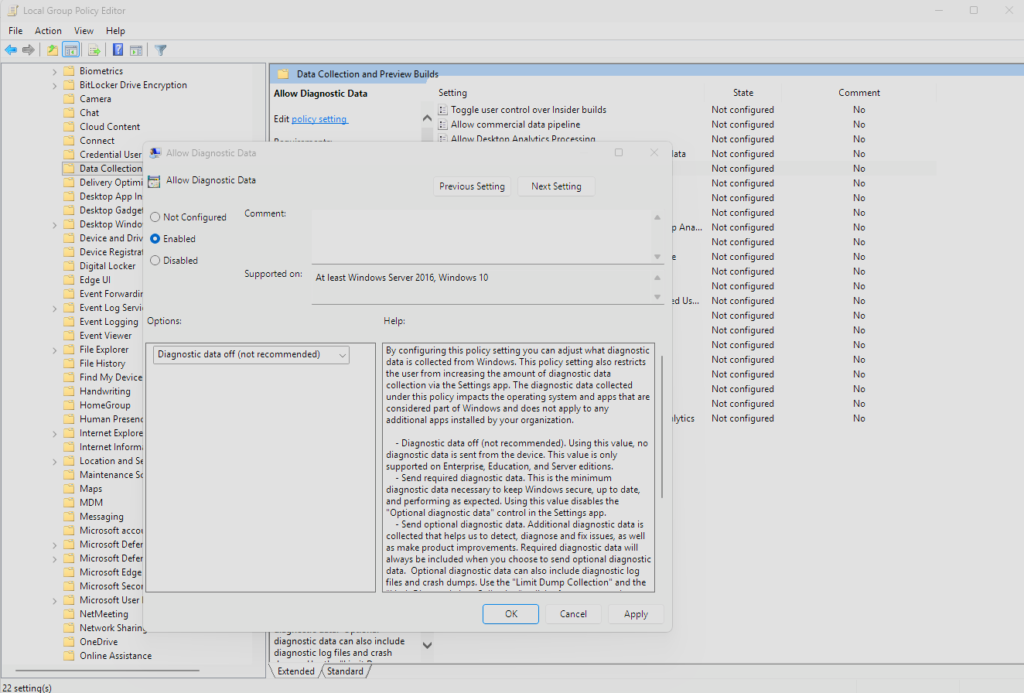The image size is (1024, 693).
Task: Click the tree pane horizontal scrollbar
Action: (x=106, y=670)
